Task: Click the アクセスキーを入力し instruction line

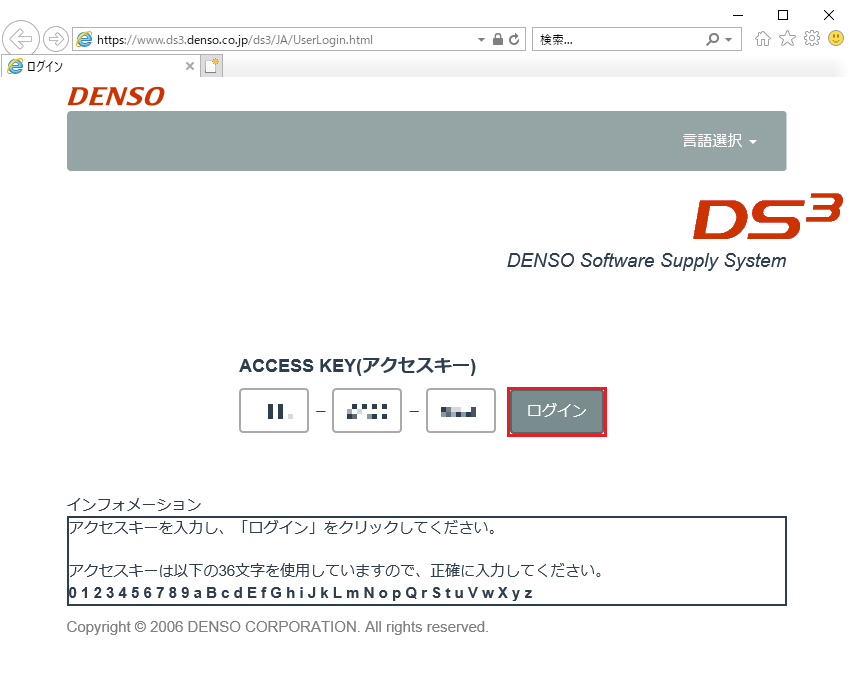Action: click(x=282, y=528)
